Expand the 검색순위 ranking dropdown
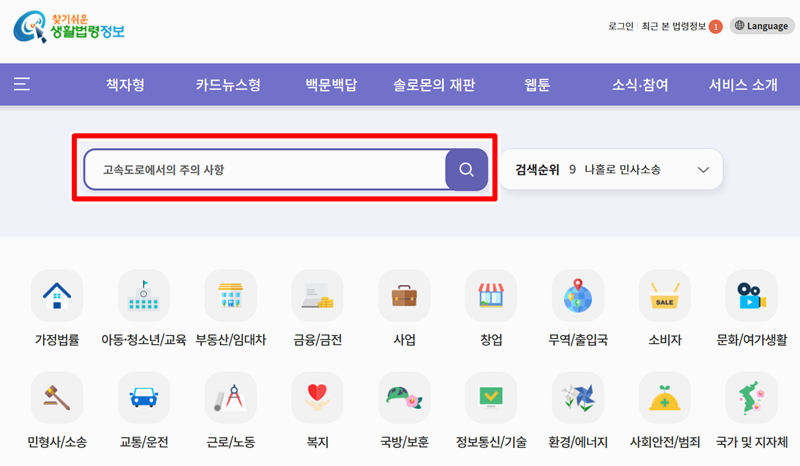 (703, 170)
